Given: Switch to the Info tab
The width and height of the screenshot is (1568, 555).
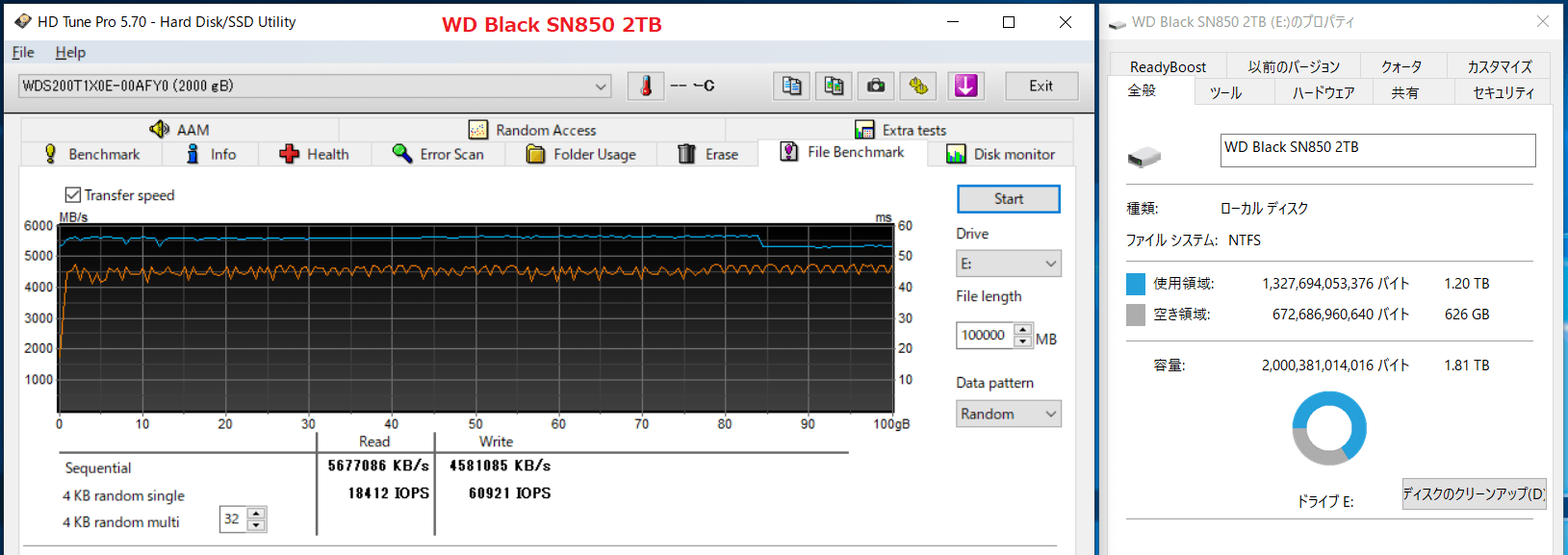Looking at the screenshot, I should (211, 154).
